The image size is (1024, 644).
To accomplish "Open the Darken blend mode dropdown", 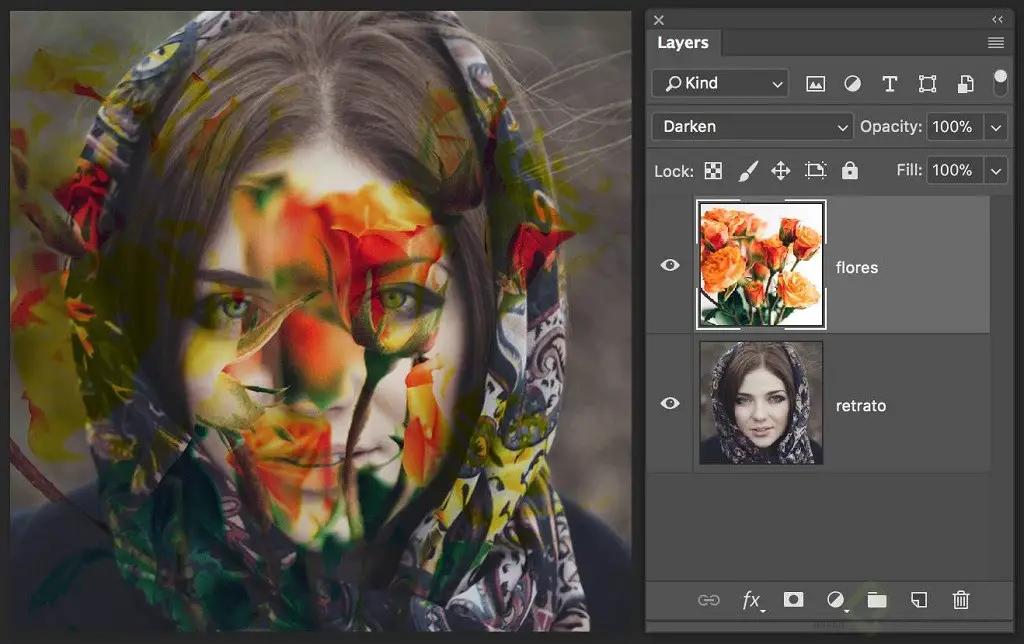I will [x=752, y=127].
